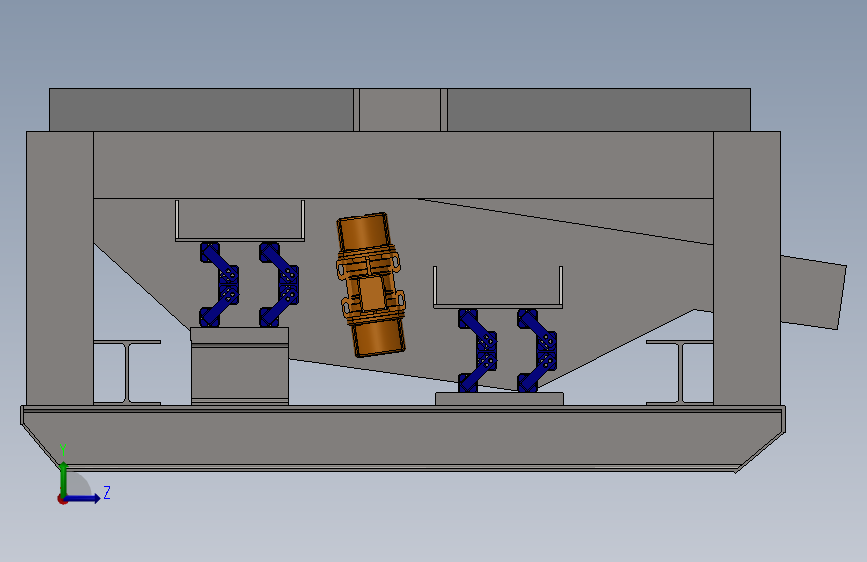Select the left vertical frame column
867x562 pixels.
(60, 268)
